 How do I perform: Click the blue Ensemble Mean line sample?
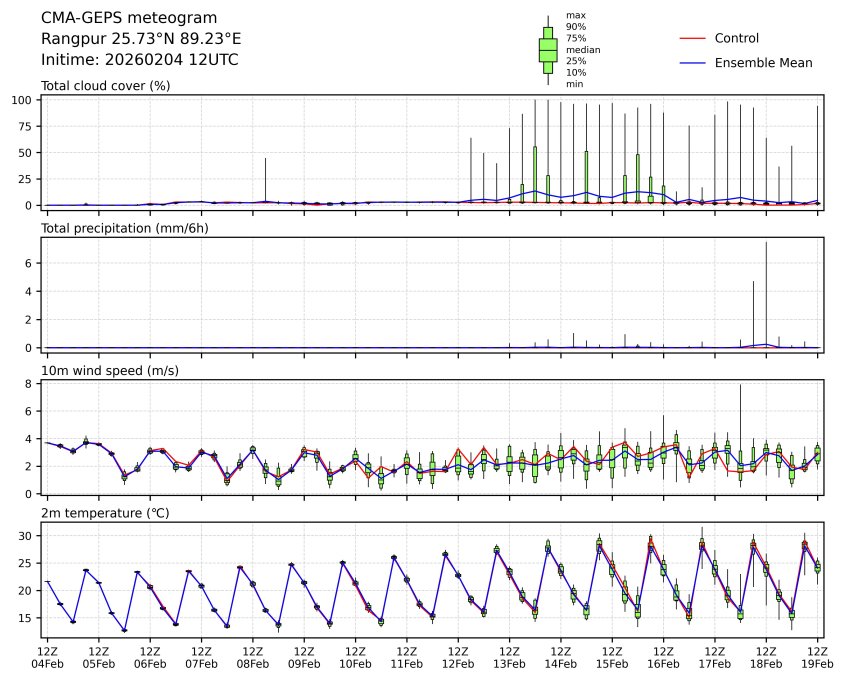click(693, 63)
